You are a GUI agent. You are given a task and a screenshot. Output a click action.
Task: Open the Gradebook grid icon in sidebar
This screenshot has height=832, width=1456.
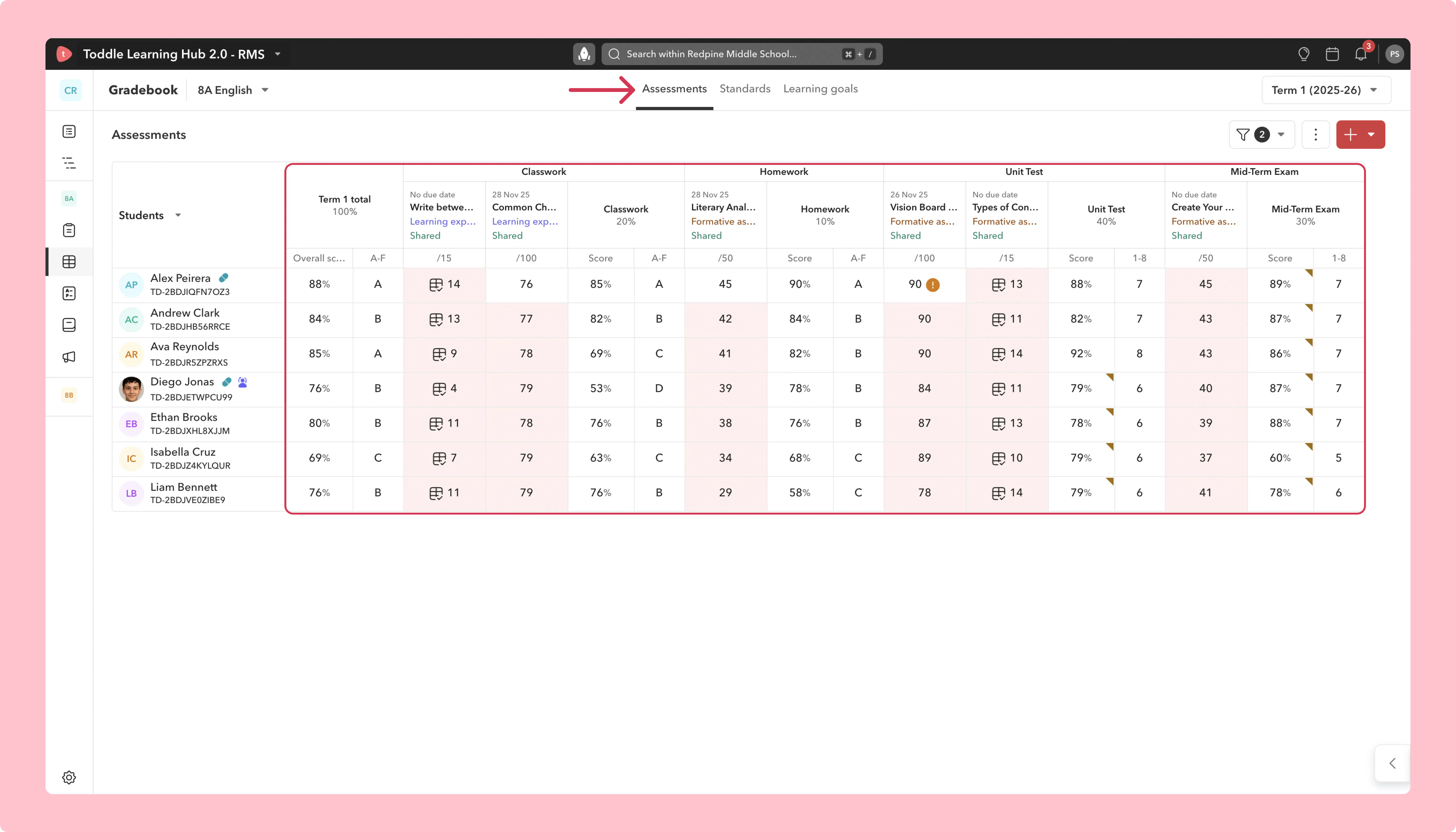coord(69,262)
